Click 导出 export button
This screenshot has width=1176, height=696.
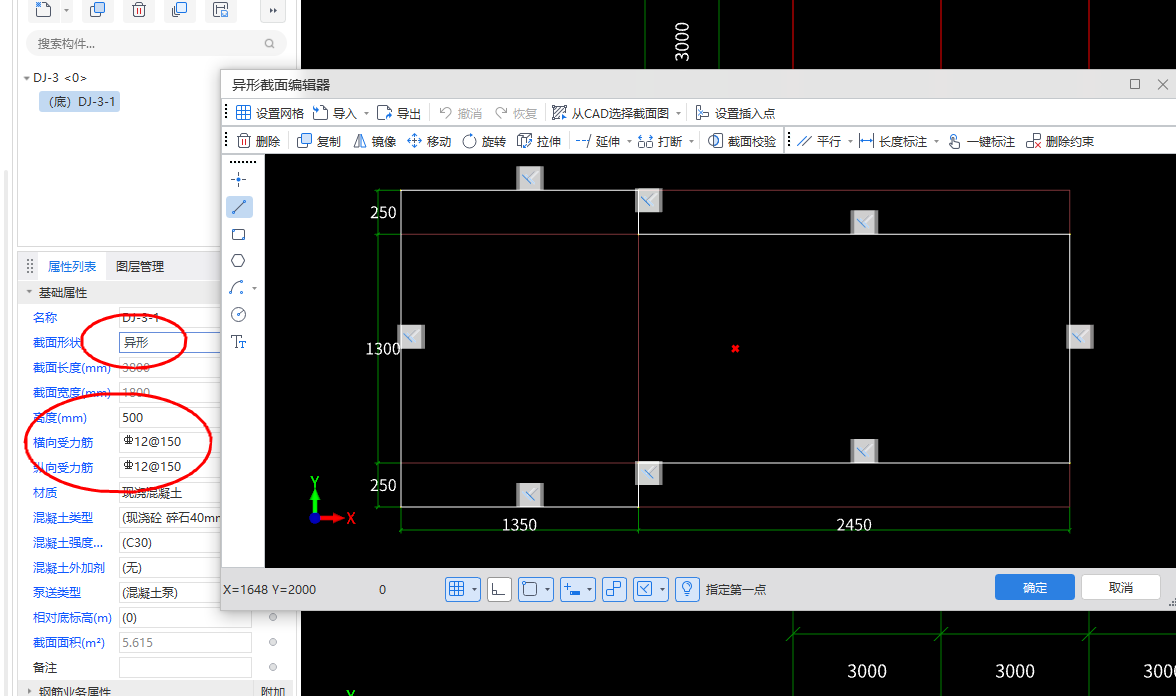tap(399, 113)
